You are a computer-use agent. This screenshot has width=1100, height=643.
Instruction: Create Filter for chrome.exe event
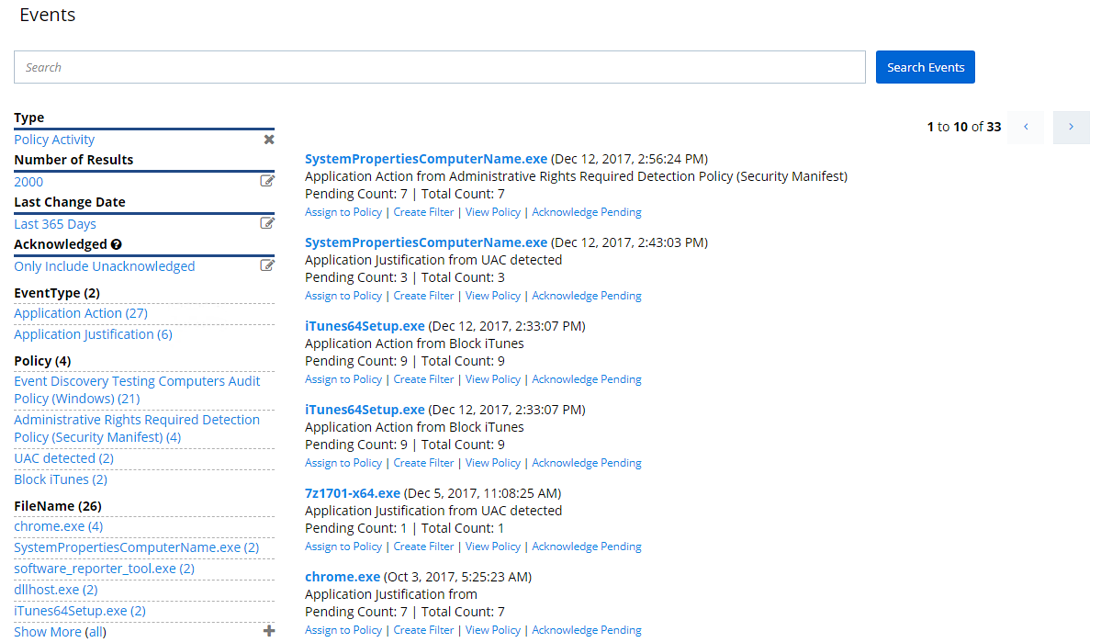424,630
